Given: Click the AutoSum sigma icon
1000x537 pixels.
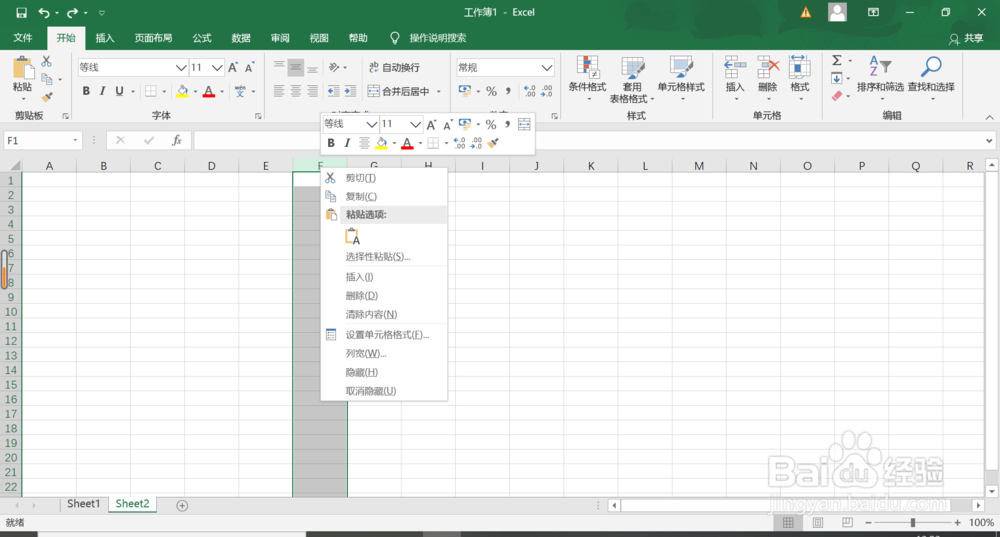Looking at the screenshot, I should point(837,61).
